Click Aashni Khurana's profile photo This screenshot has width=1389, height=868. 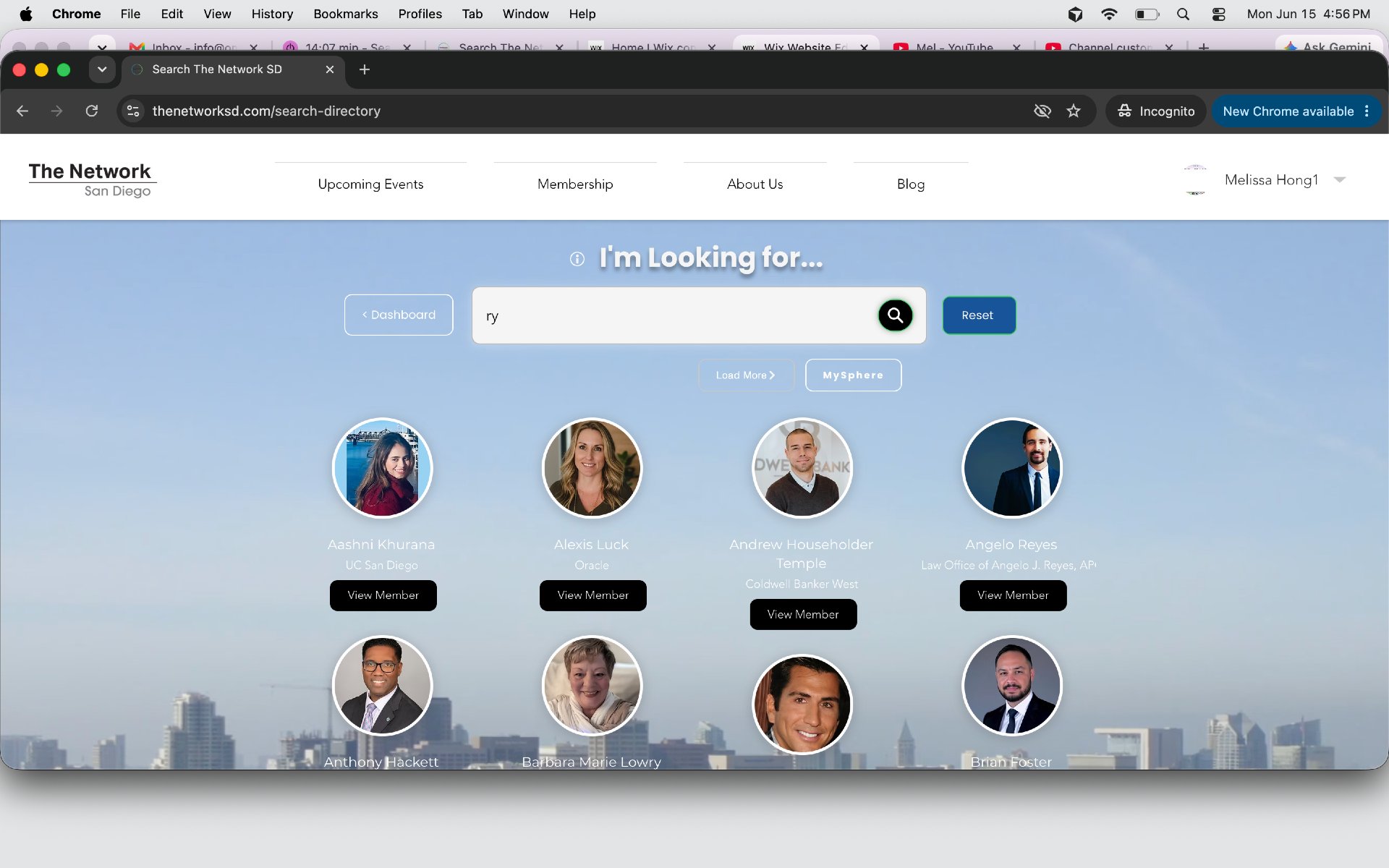[382, 468]
